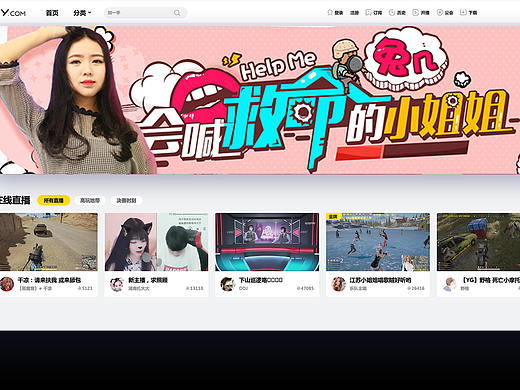Select the yellow 所有直播 filter tab
Image resolution: width=520 pixels, height=390 pixels.
pyautogui.click(x=53, y=200)
